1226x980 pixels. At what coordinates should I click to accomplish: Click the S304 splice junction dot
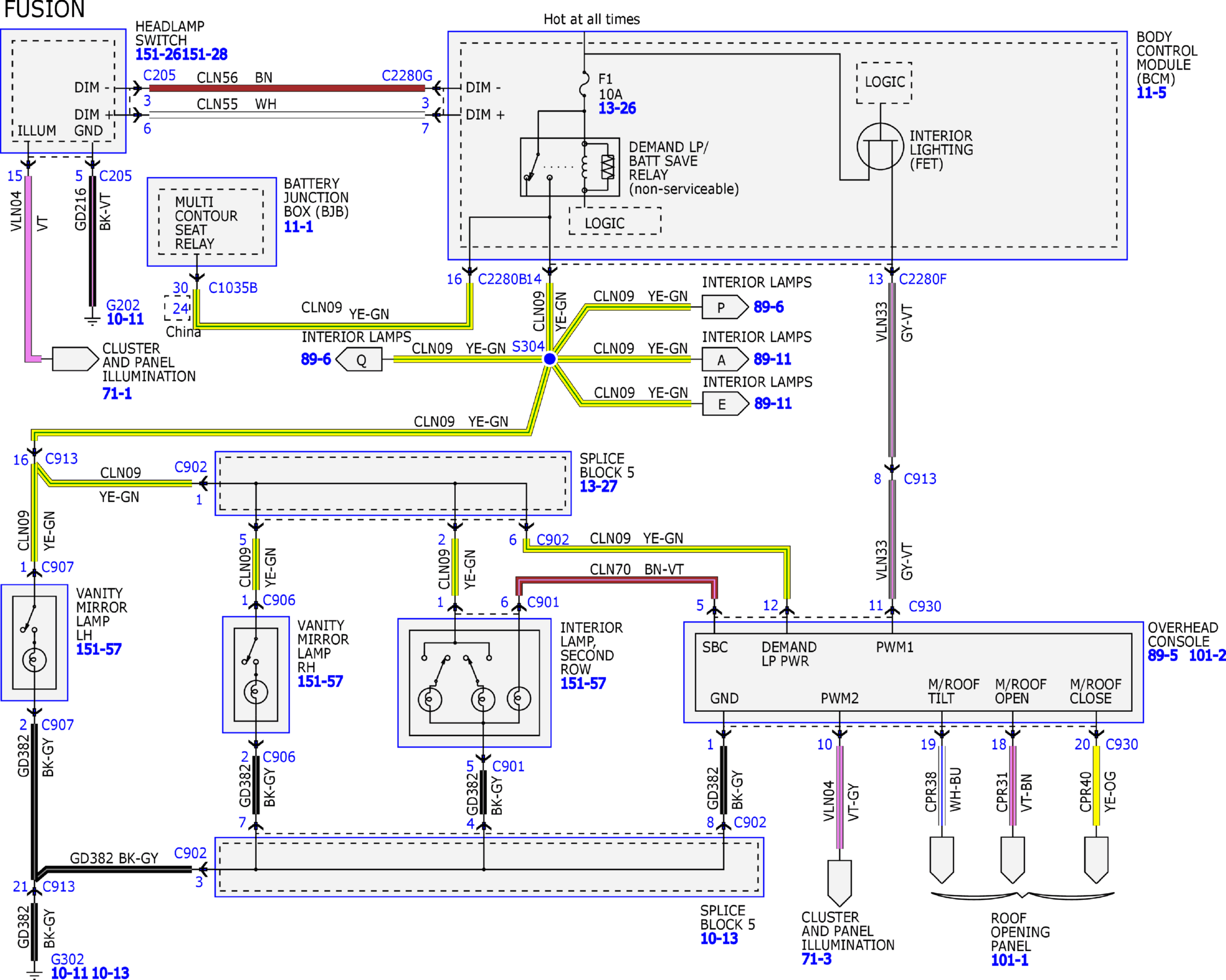tap(550, 359)
